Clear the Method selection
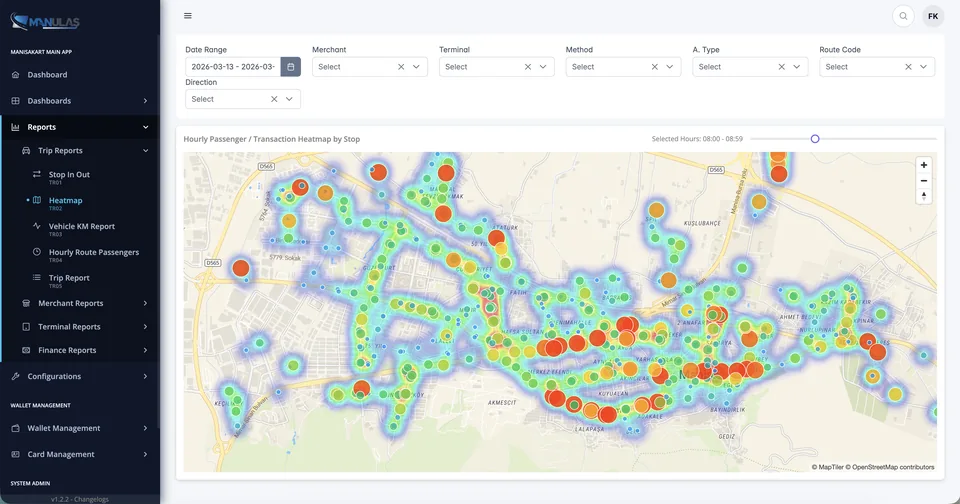Viewport: 960px width, 504px height. click(654, 67)
